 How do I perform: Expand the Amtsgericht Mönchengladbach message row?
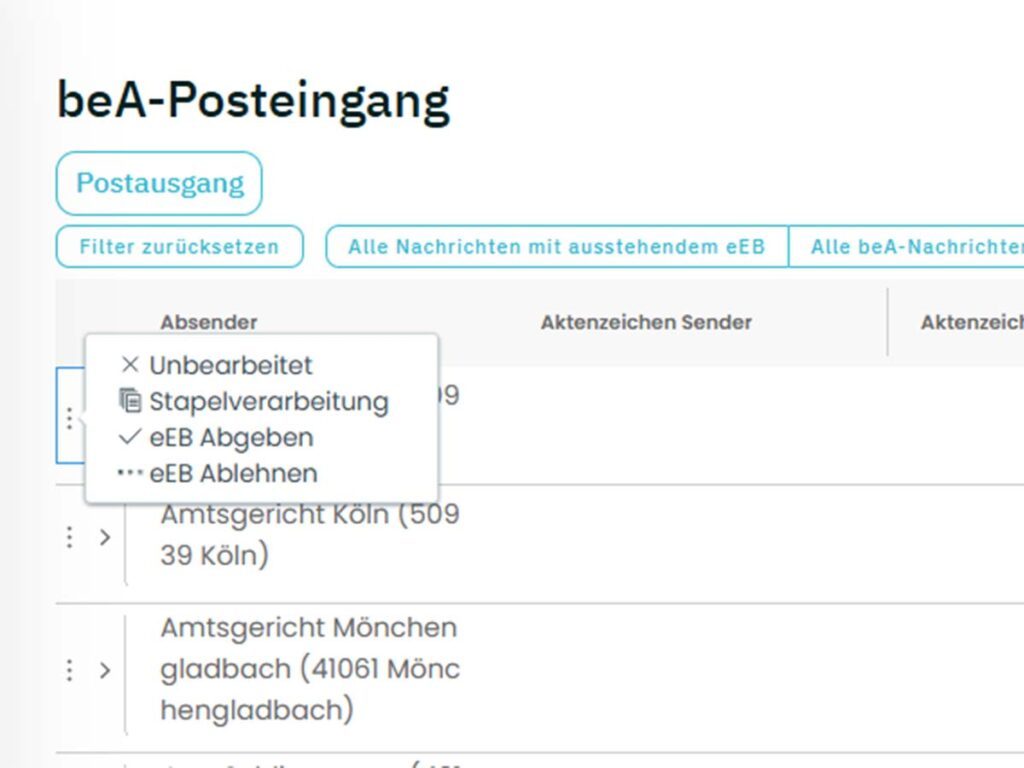click(x=106, y=670)
